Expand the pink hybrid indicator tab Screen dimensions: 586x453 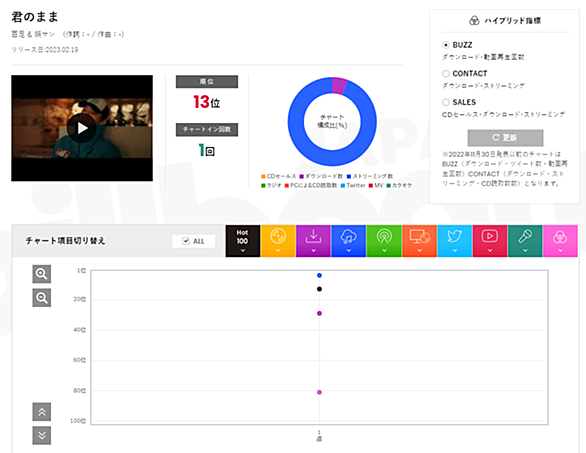[560, 241]
